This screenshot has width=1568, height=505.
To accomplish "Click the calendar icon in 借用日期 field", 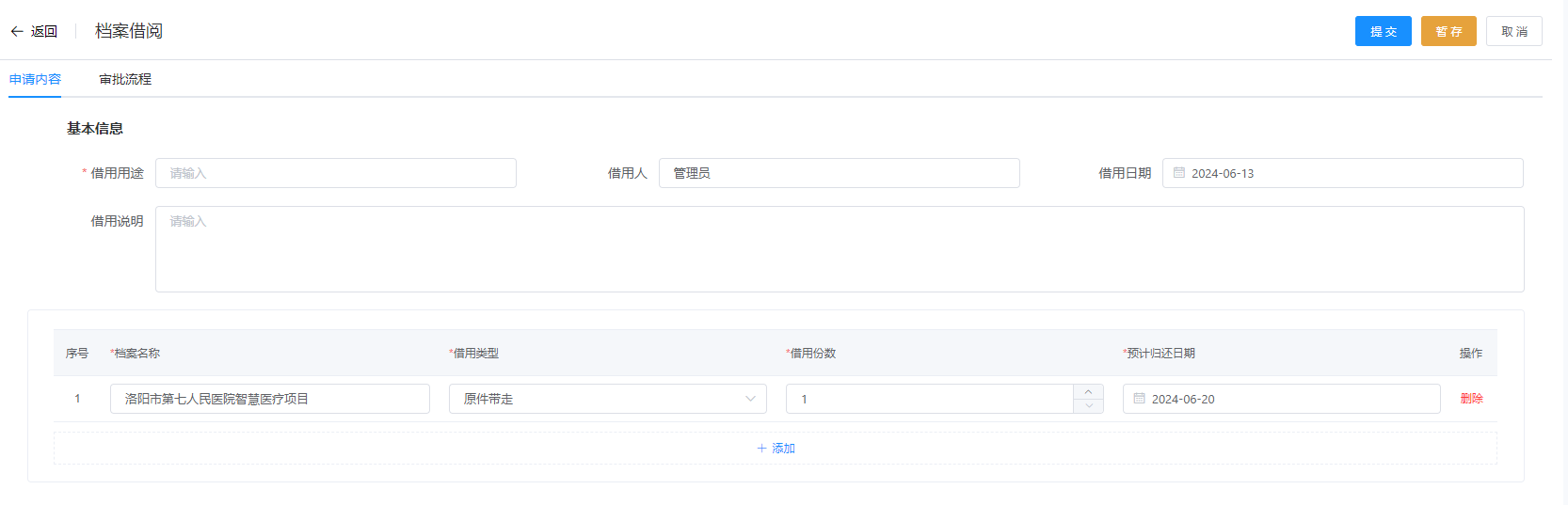I will click(x=1178, y=173).
